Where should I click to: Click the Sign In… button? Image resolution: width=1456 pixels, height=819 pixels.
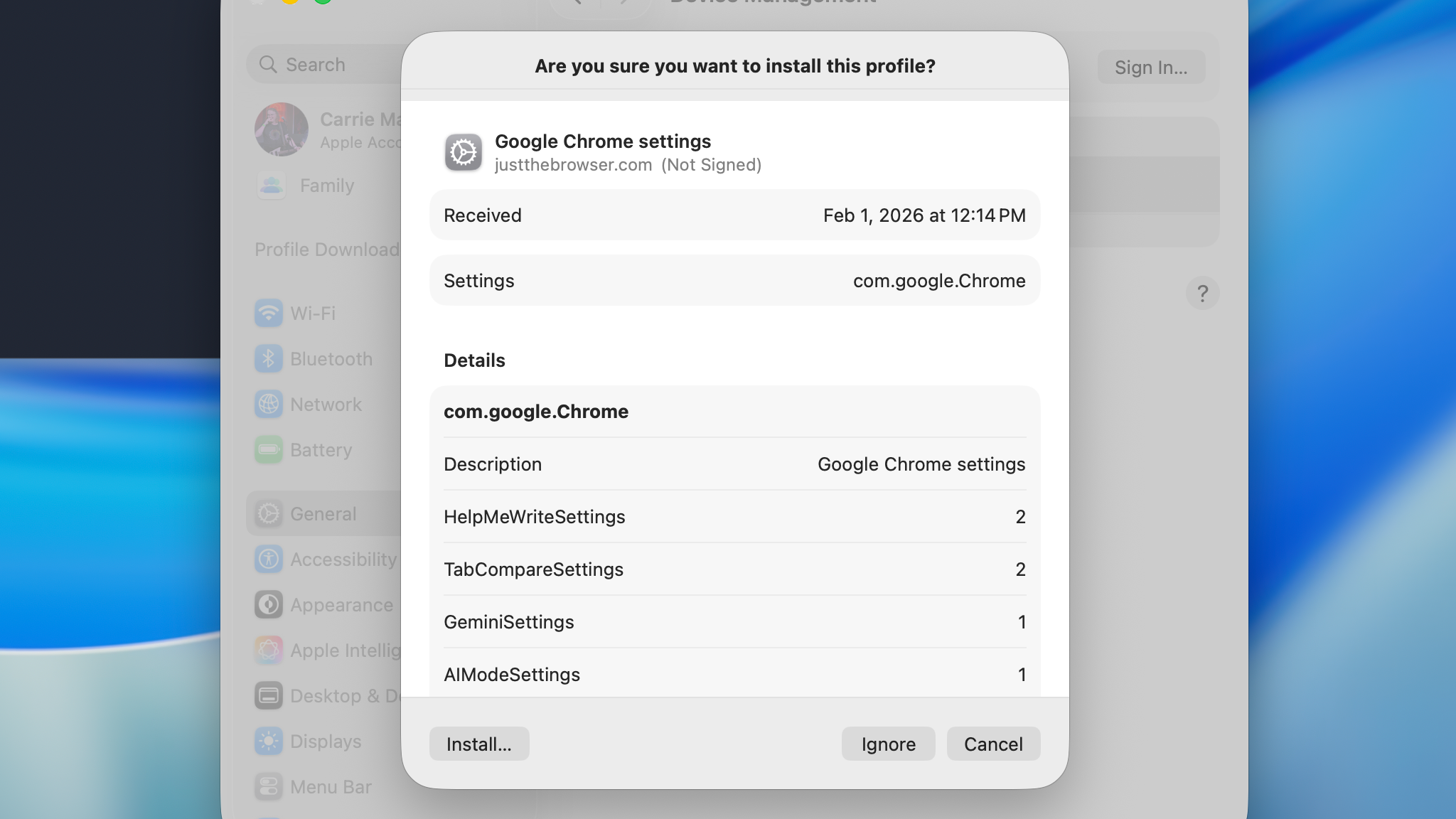(1151, 68)
